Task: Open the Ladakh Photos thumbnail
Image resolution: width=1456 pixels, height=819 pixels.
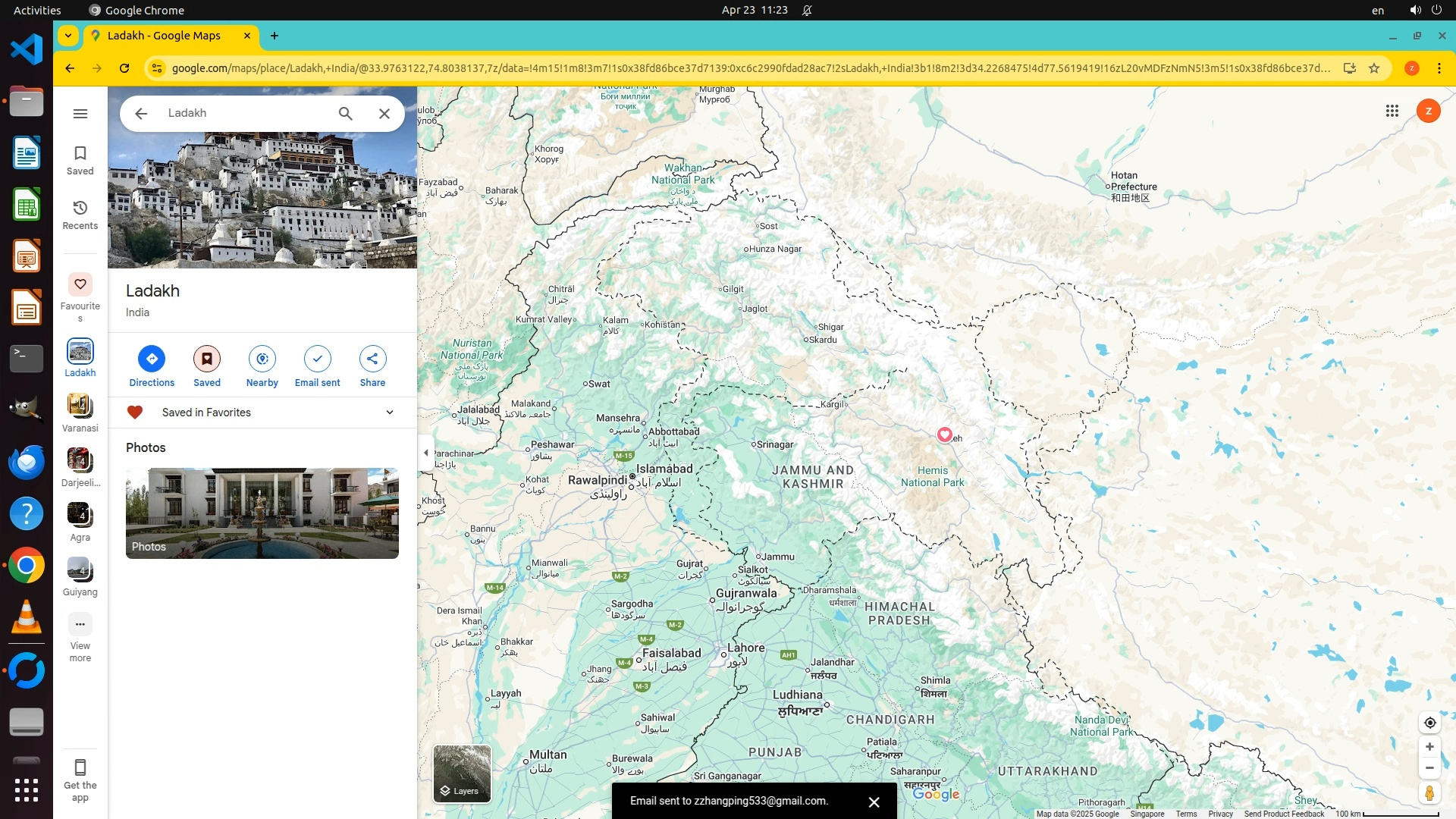Action: tap(262, 513)
